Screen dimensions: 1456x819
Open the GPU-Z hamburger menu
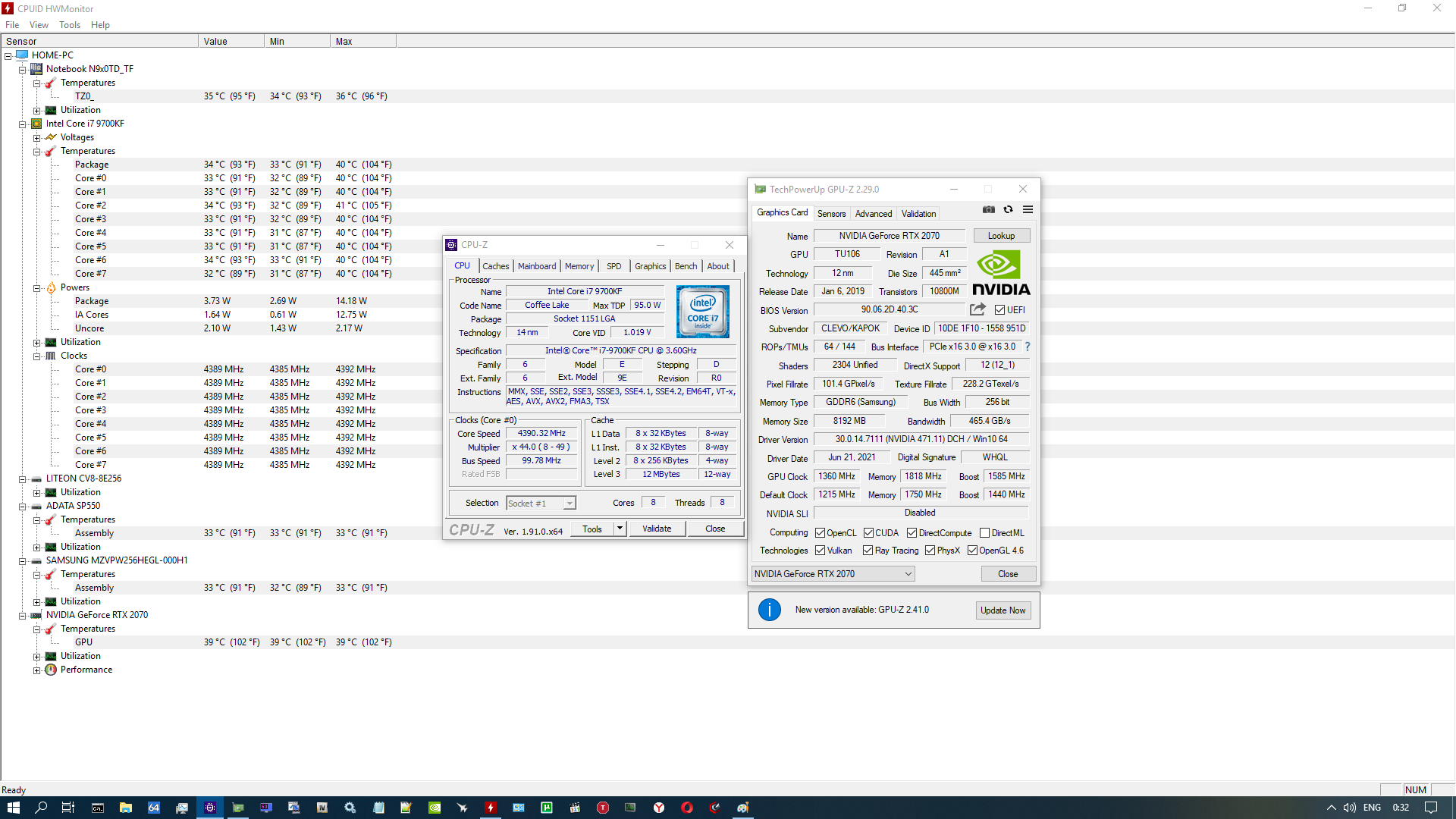(1028, 210)
